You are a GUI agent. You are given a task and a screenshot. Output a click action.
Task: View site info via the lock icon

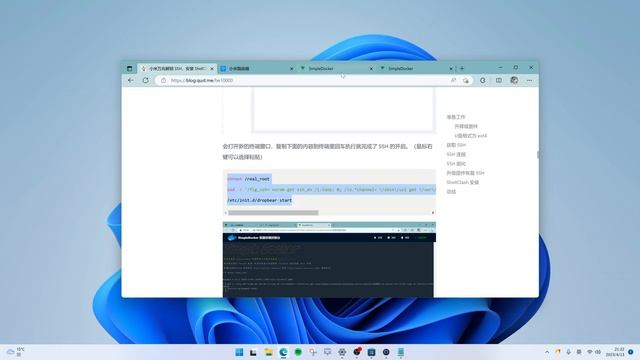pyautogui.click(x=164, y=80)
